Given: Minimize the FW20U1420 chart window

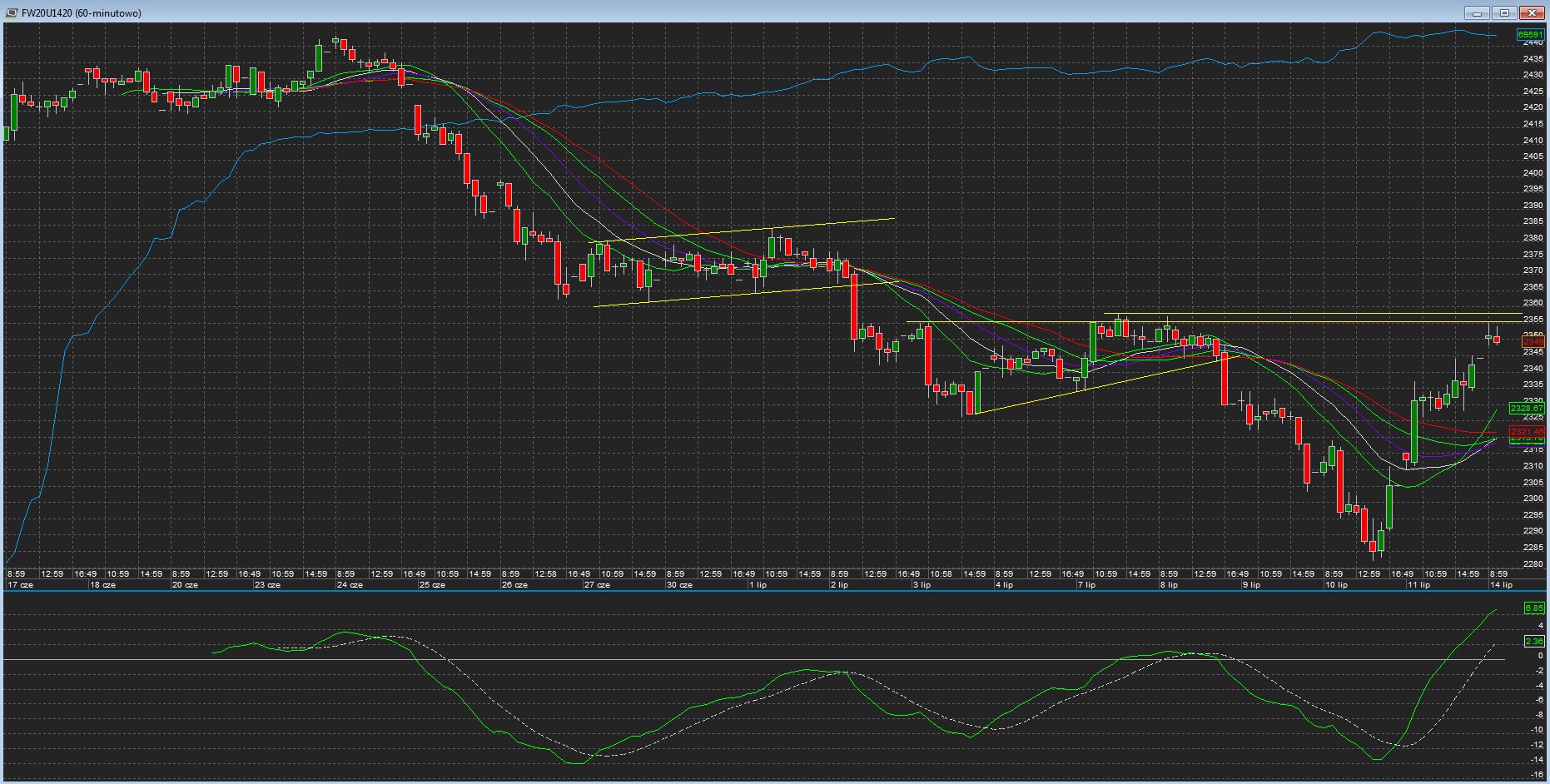Looking at the screenshot, I should pyautogui.click(x=1478, y=12).
